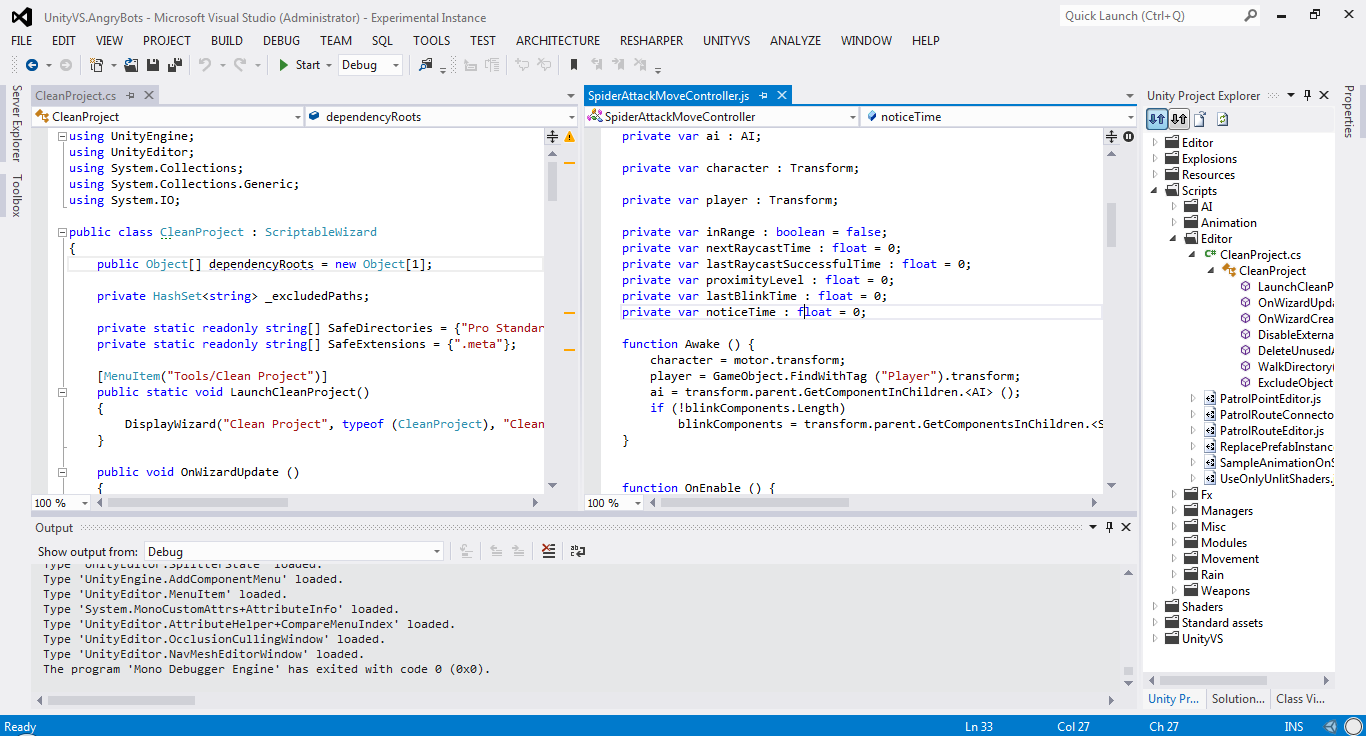Click the pin icon on CleanProject.cs tab
Viewport: 1366px width, 736px height.
131,95
